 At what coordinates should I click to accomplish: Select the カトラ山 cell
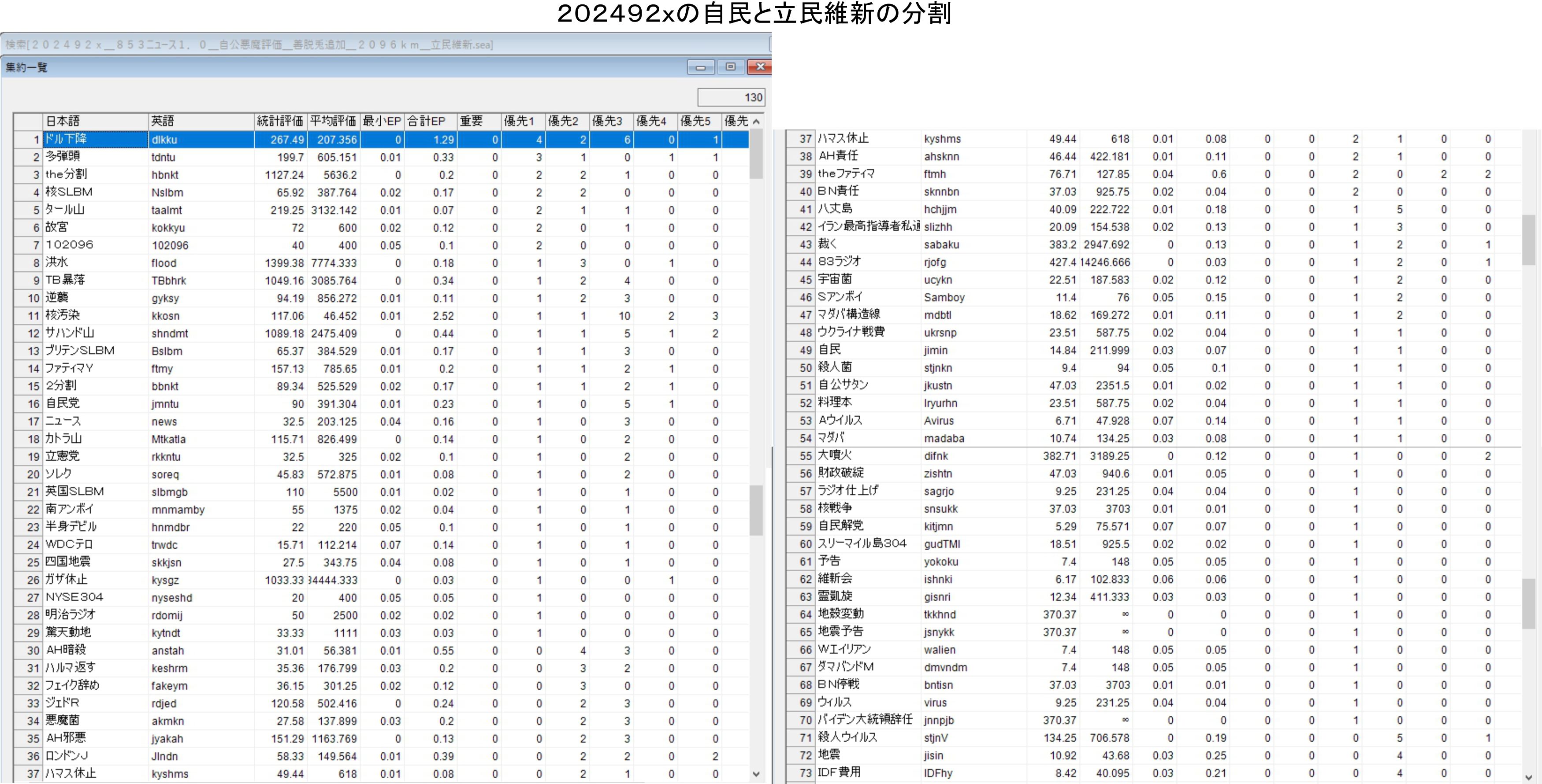(95, 439)
